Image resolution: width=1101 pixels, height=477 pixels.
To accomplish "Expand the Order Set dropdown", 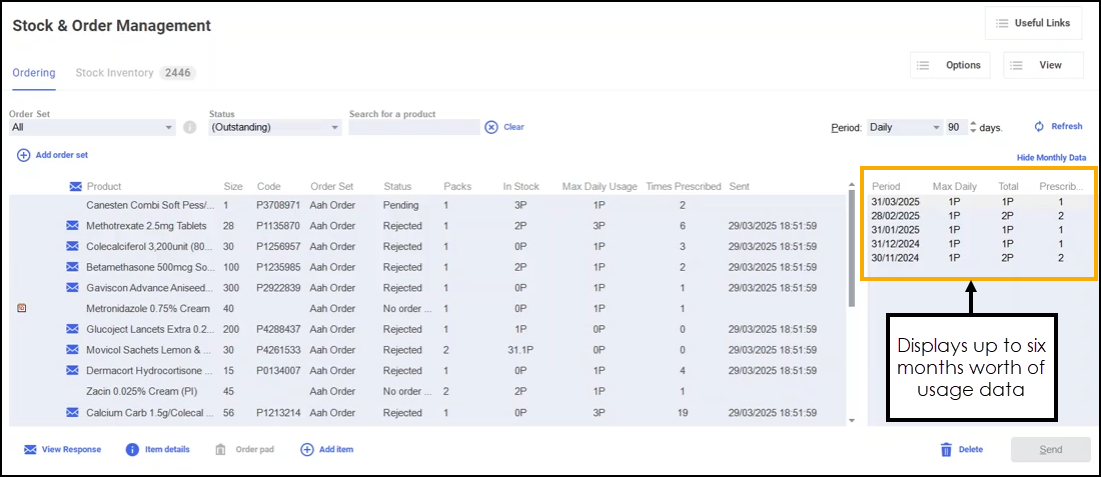I will coord(168,128).
